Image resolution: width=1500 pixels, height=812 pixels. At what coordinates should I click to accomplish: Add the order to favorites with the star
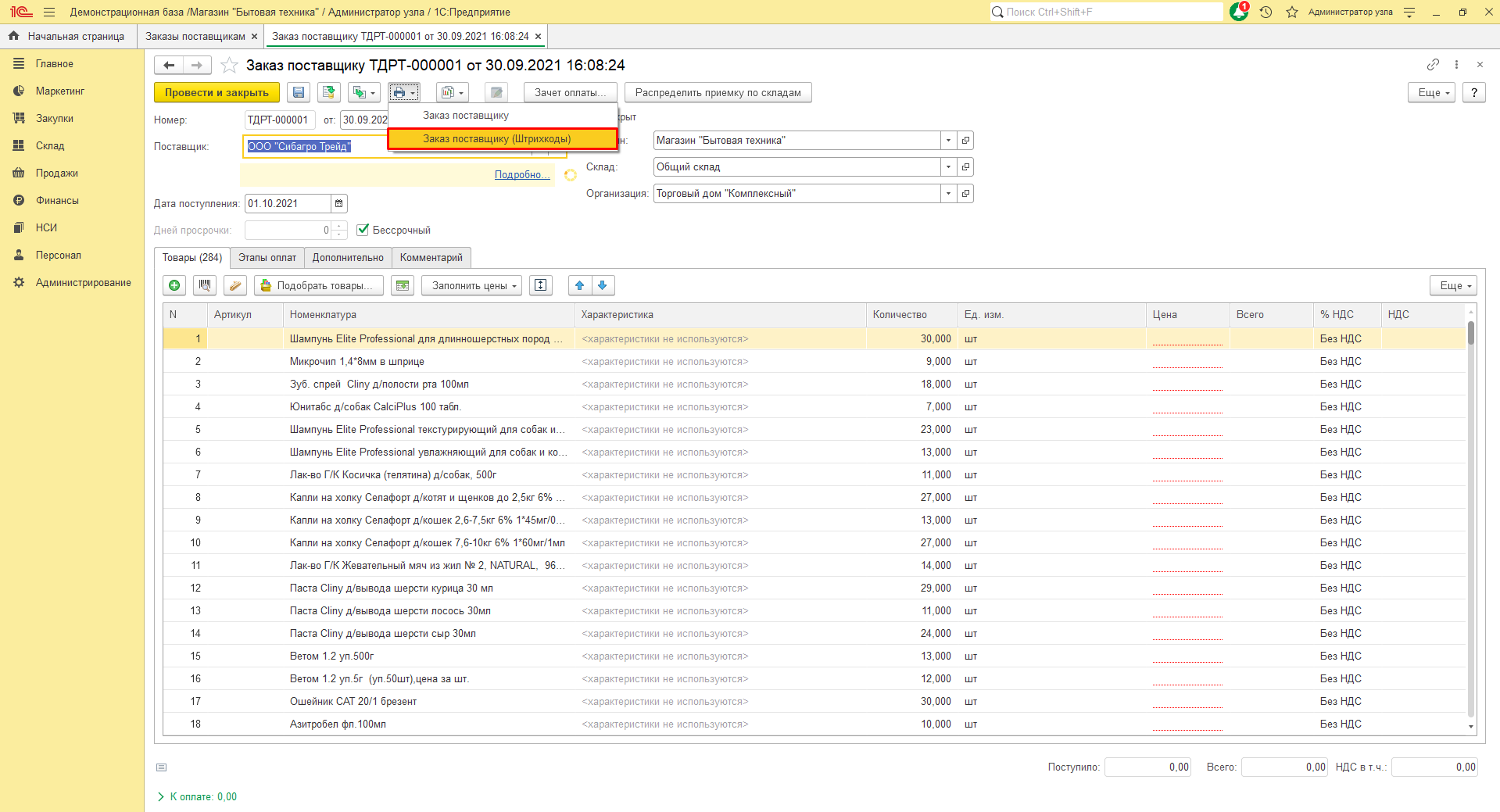tap(229, 66)
